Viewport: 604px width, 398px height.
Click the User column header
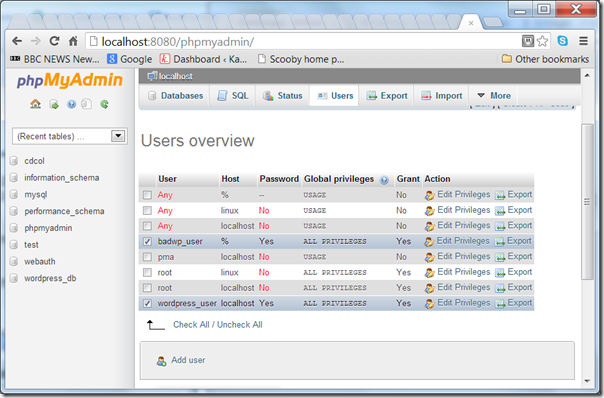tap(167, 179)
